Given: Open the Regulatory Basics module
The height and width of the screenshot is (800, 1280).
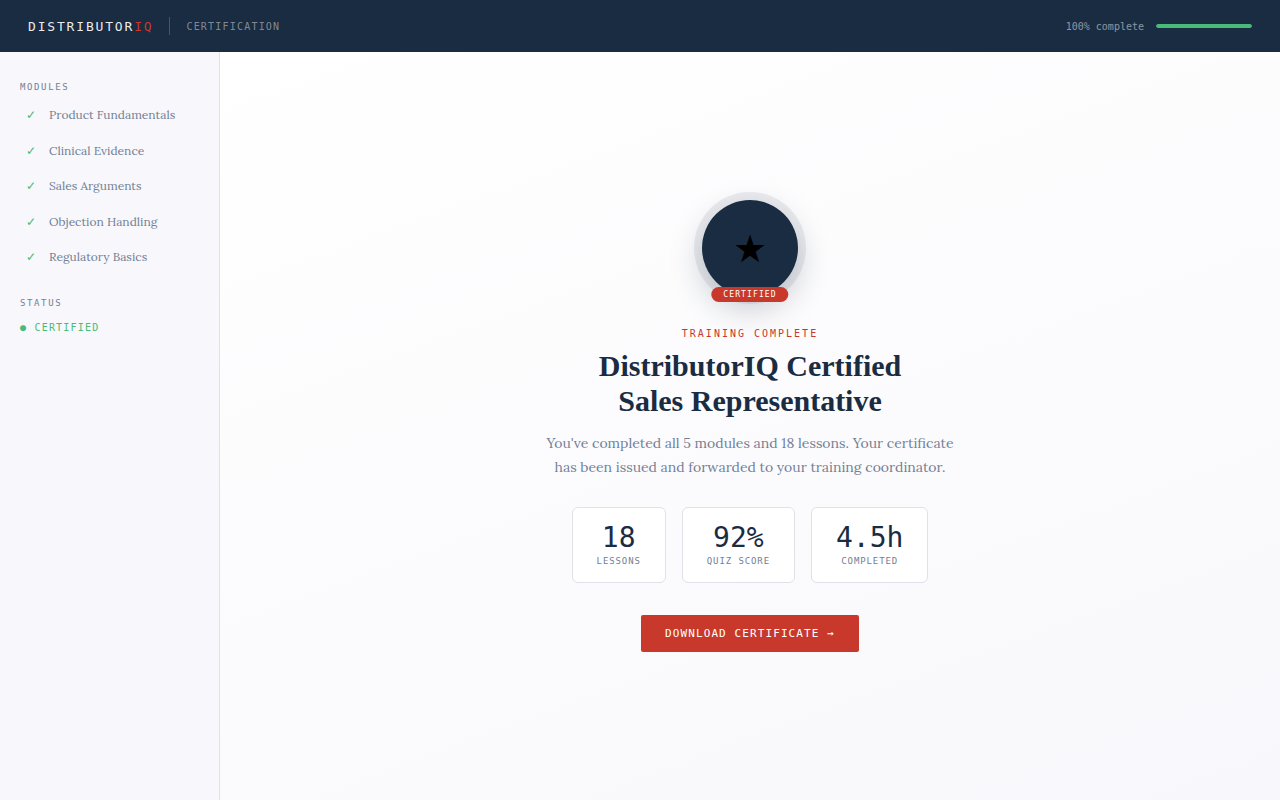Looking at the screenshot, I should [x=98, y=257].
